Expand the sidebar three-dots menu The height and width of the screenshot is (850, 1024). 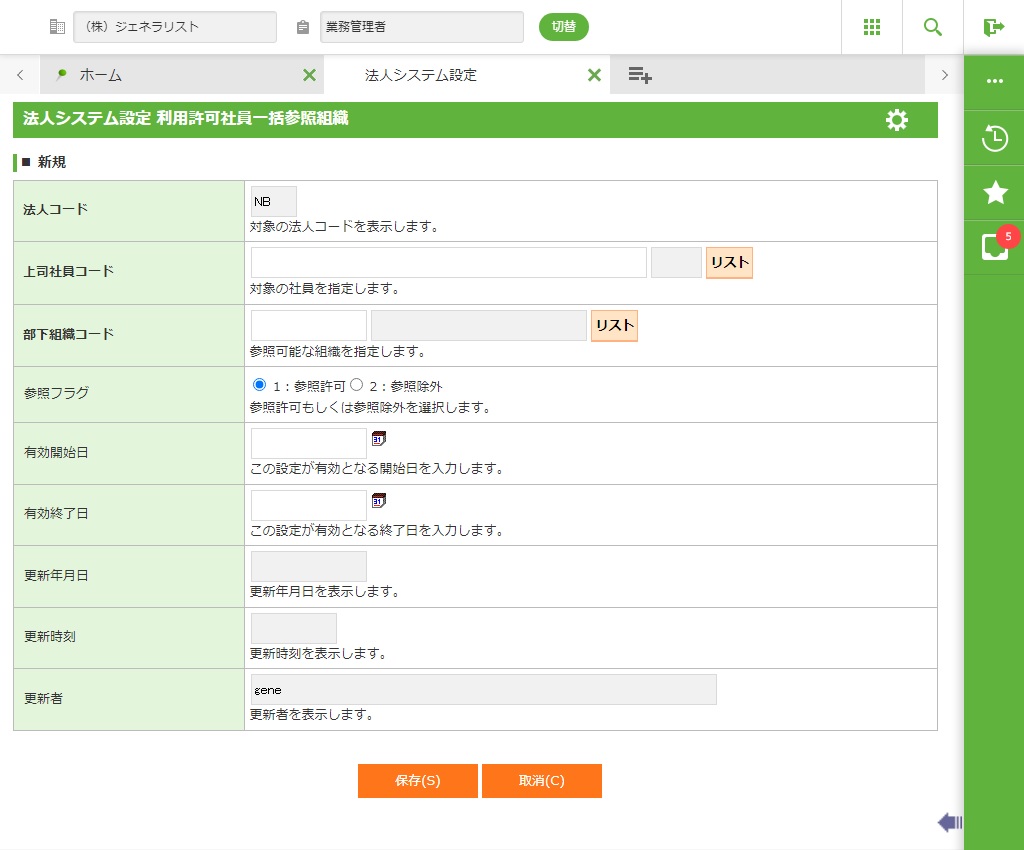(x=994, y=81)
